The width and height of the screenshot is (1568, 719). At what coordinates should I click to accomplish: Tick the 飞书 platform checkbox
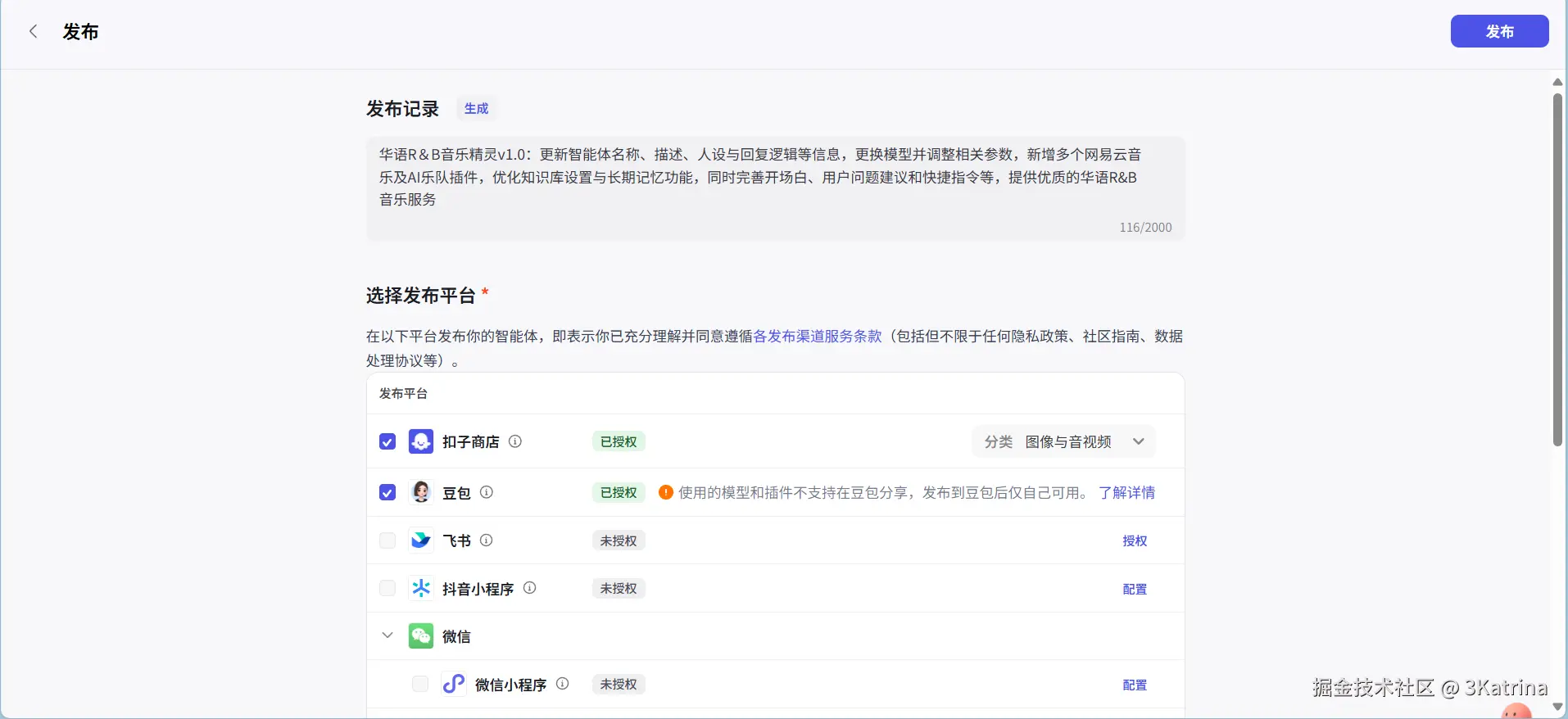pos(387,540)
